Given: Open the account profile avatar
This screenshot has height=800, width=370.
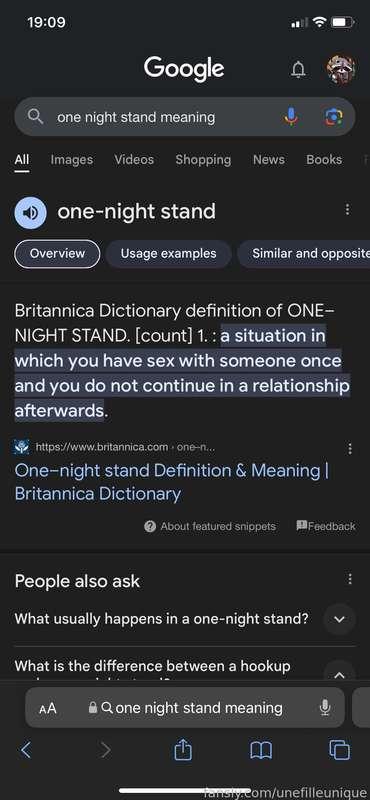Looking at the screenshot, I should point(341,70).
